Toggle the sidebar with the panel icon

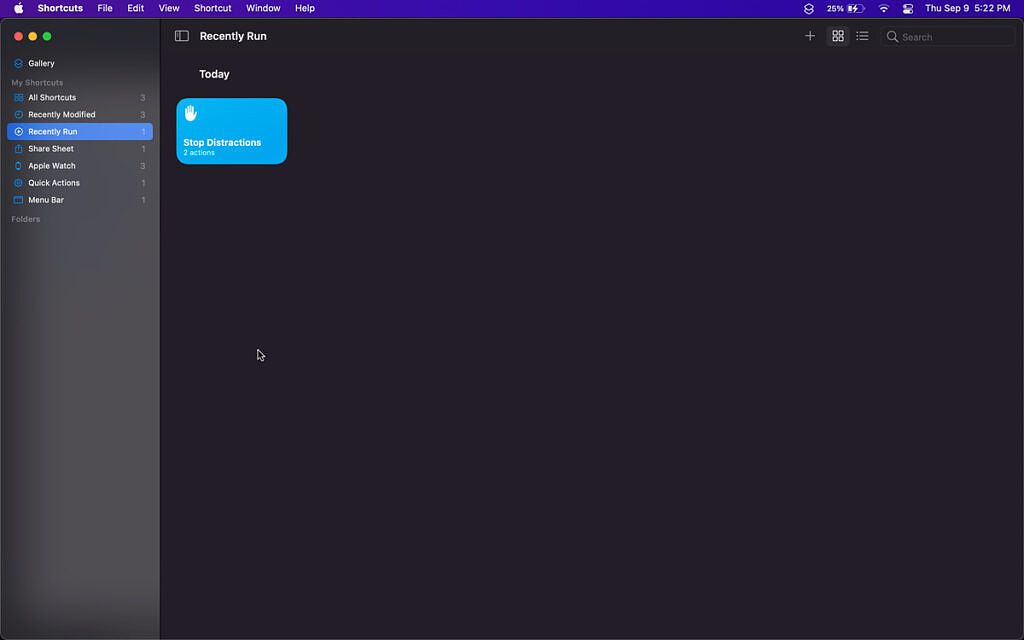point(181,35)
